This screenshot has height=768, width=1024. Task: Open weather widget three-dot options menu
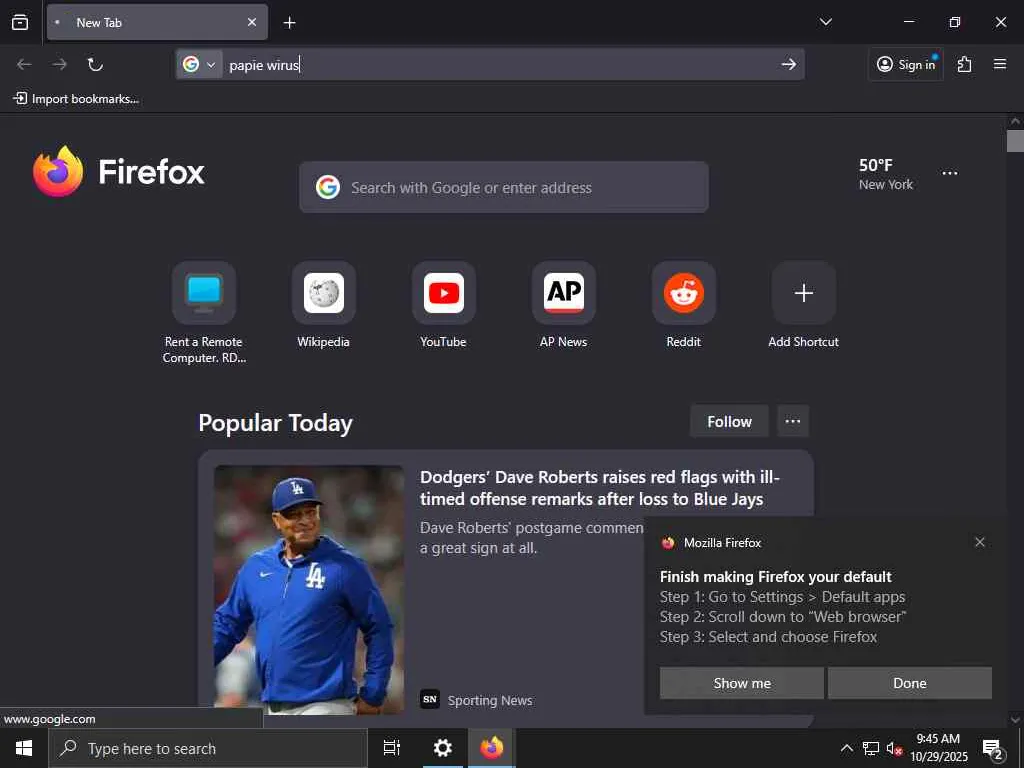[950, 173]
